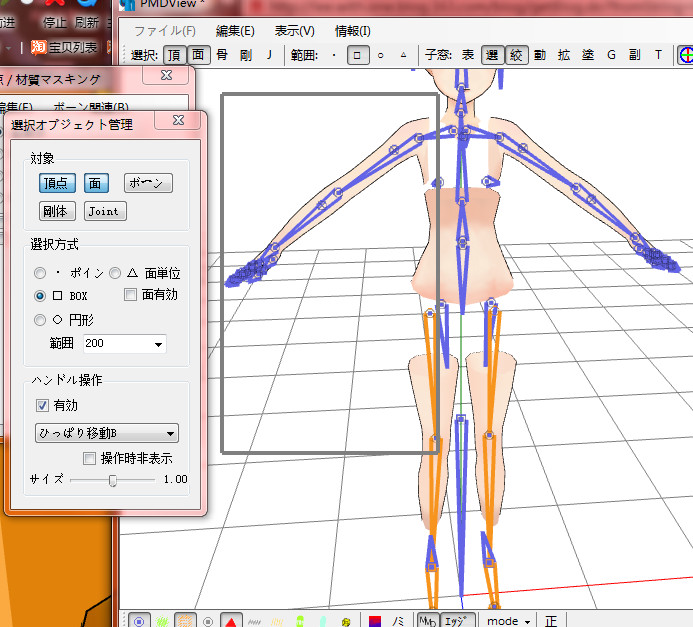
Task: Open the 塗 paint sub-window
Action: [x=587, y=55]
